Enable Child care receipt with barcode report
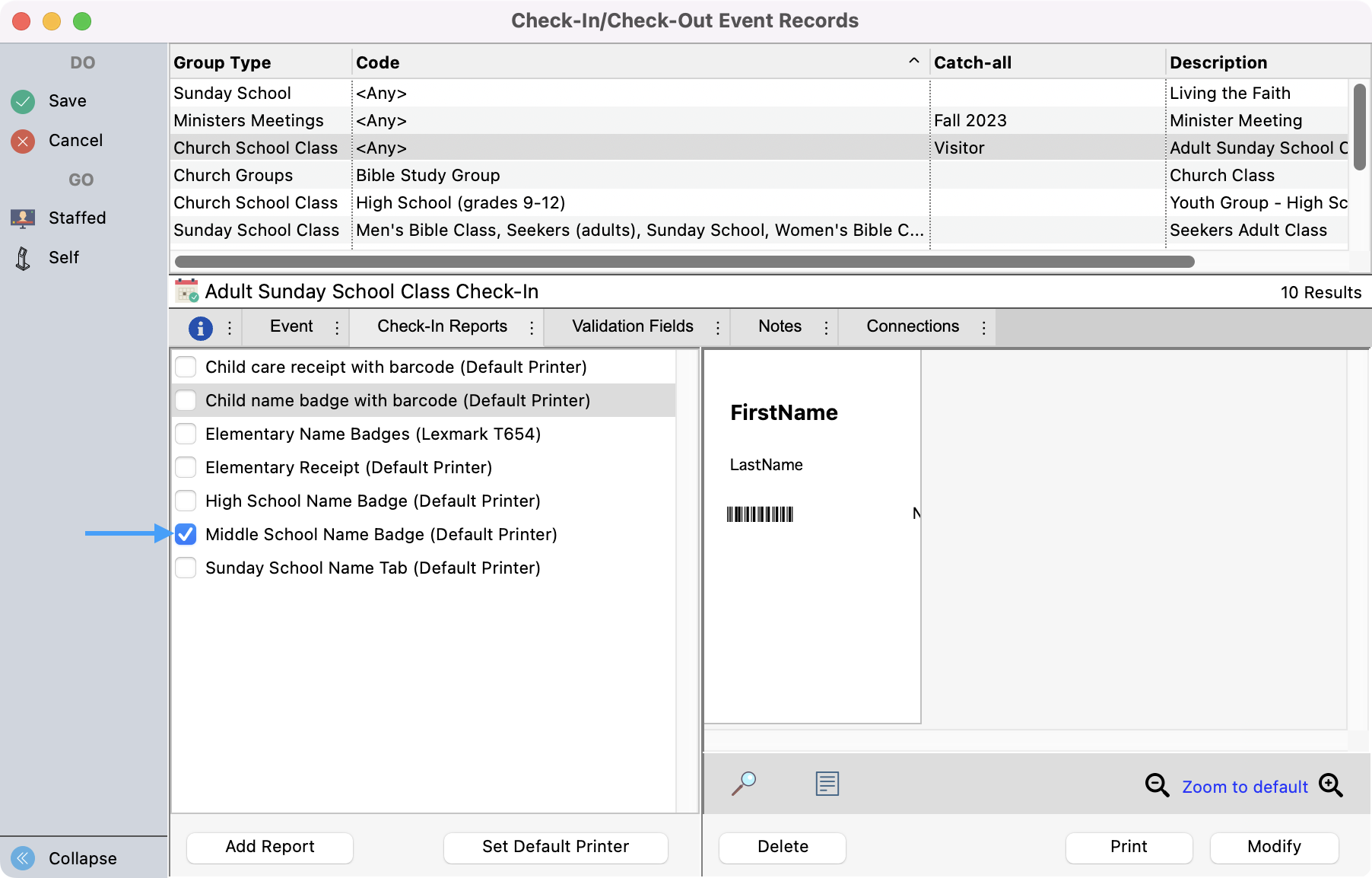The height and width of the screenshot is (878, 1372). click(x=185, y=367)
